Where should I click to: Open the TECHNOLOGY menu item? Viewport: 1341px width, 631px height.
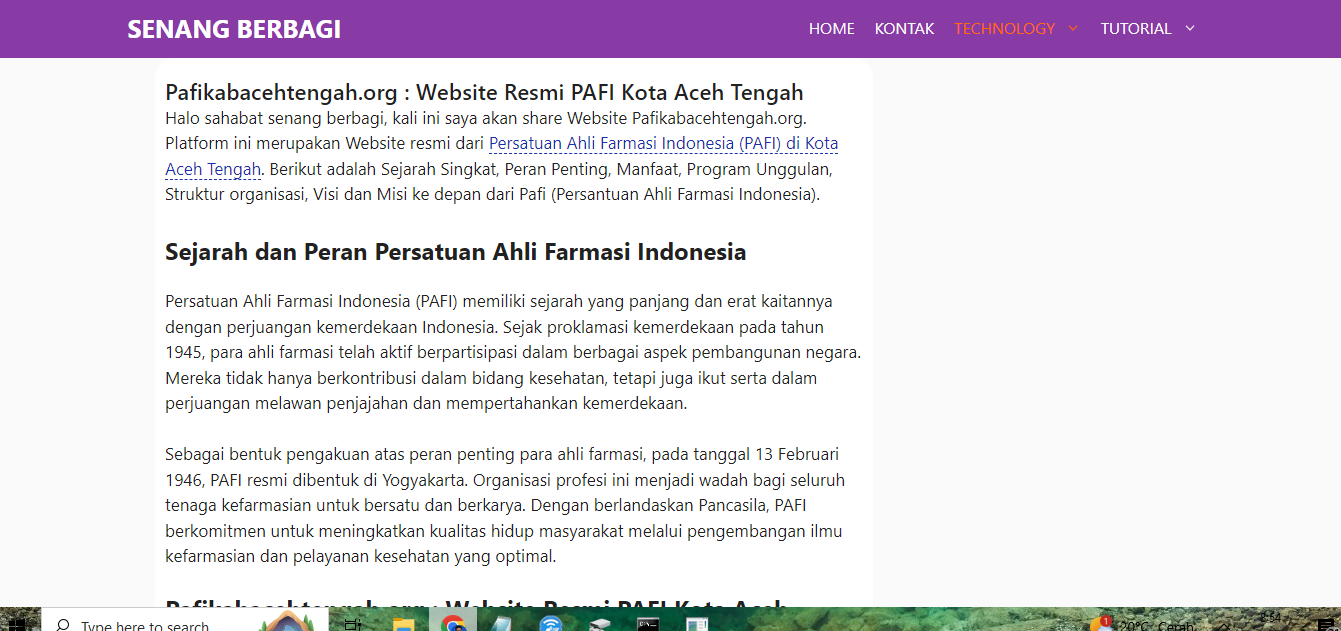[1004, 29]
